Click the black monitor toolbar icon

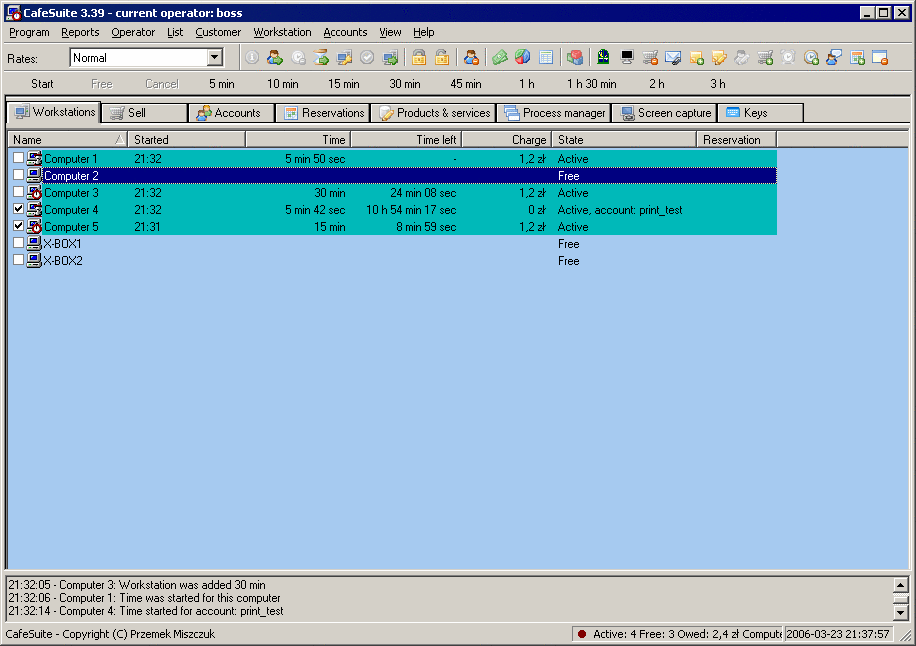pyautogui.click(x=627, y=58)
